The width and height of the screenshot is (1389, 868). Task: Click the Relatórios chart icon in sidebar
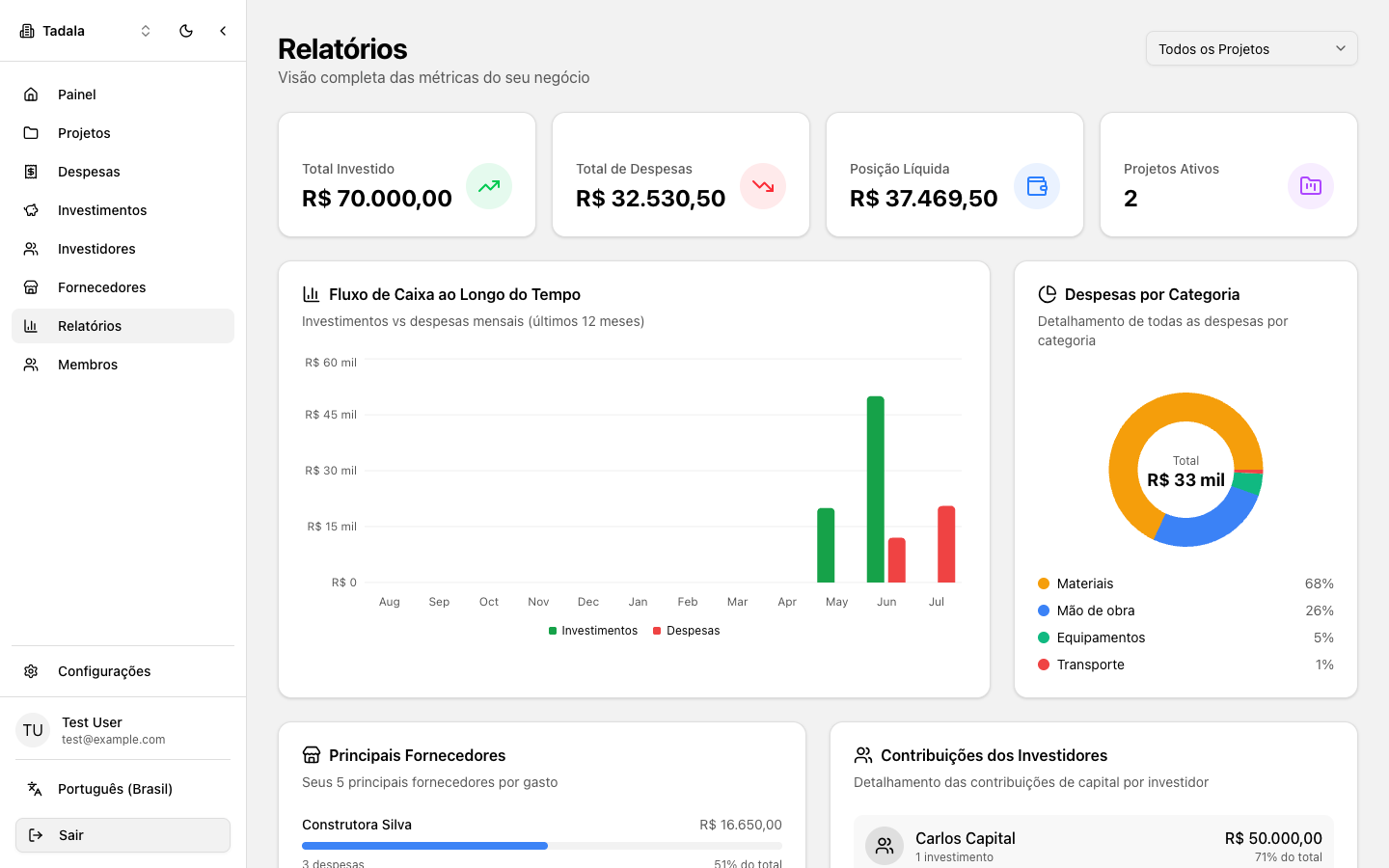[x=31, y=326]
